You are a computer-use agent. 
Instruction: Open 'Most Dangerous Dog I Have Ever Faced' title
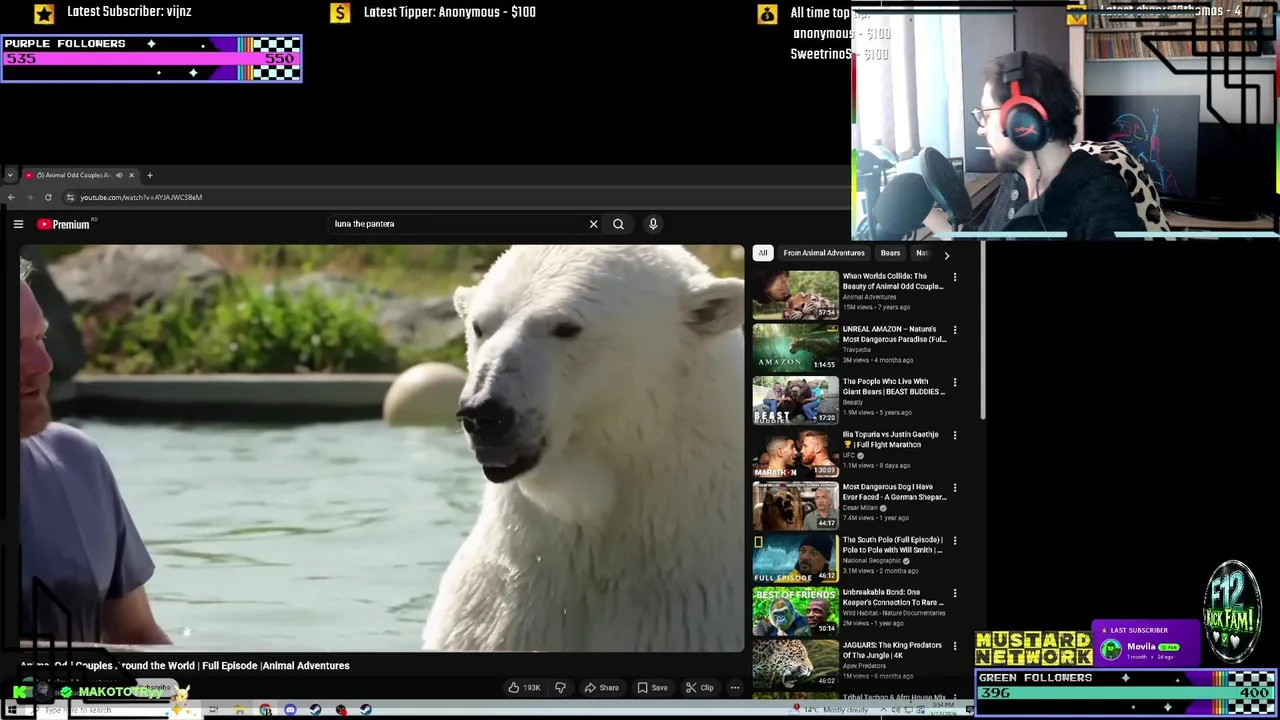(x=894, y=492)
